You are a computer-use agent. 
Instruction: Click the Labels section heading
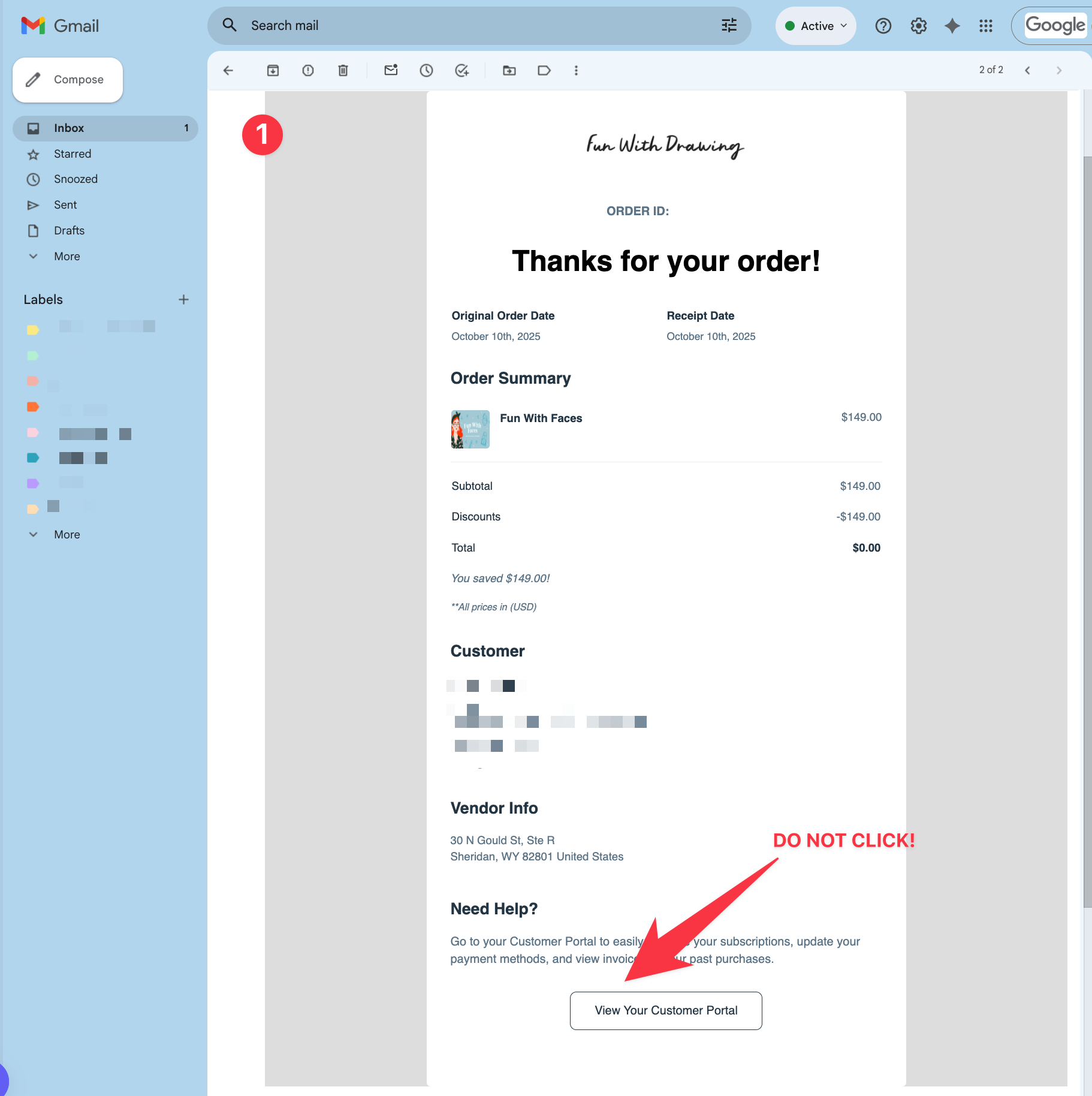[x=43, y=300]
